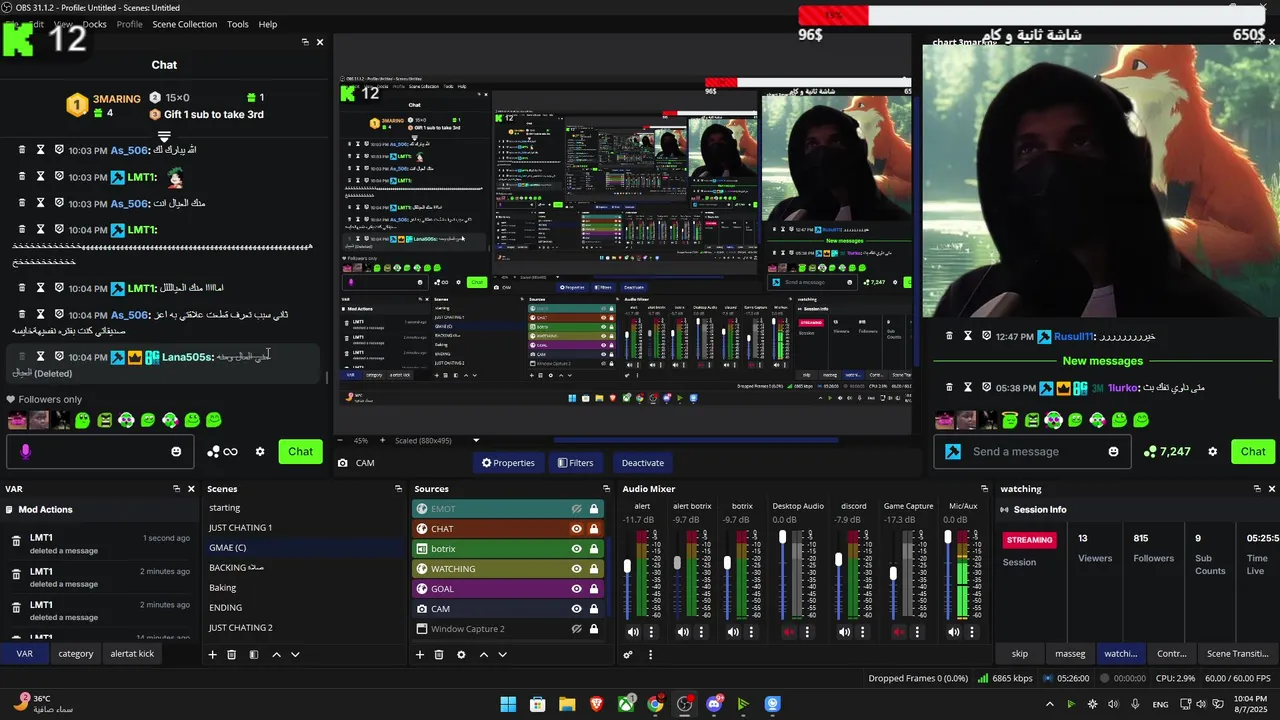This screenshot has height=720, width=1280.
Task: Click the Deactivate button
Action: click(643, 463)
